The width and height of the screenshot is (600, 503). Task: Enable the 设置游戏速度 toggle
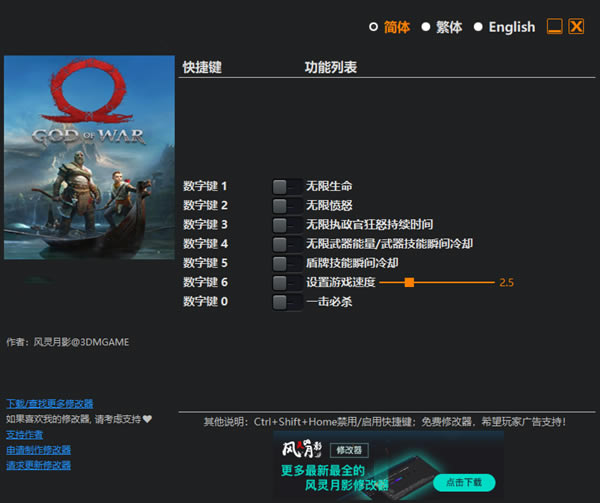[286, 283]
